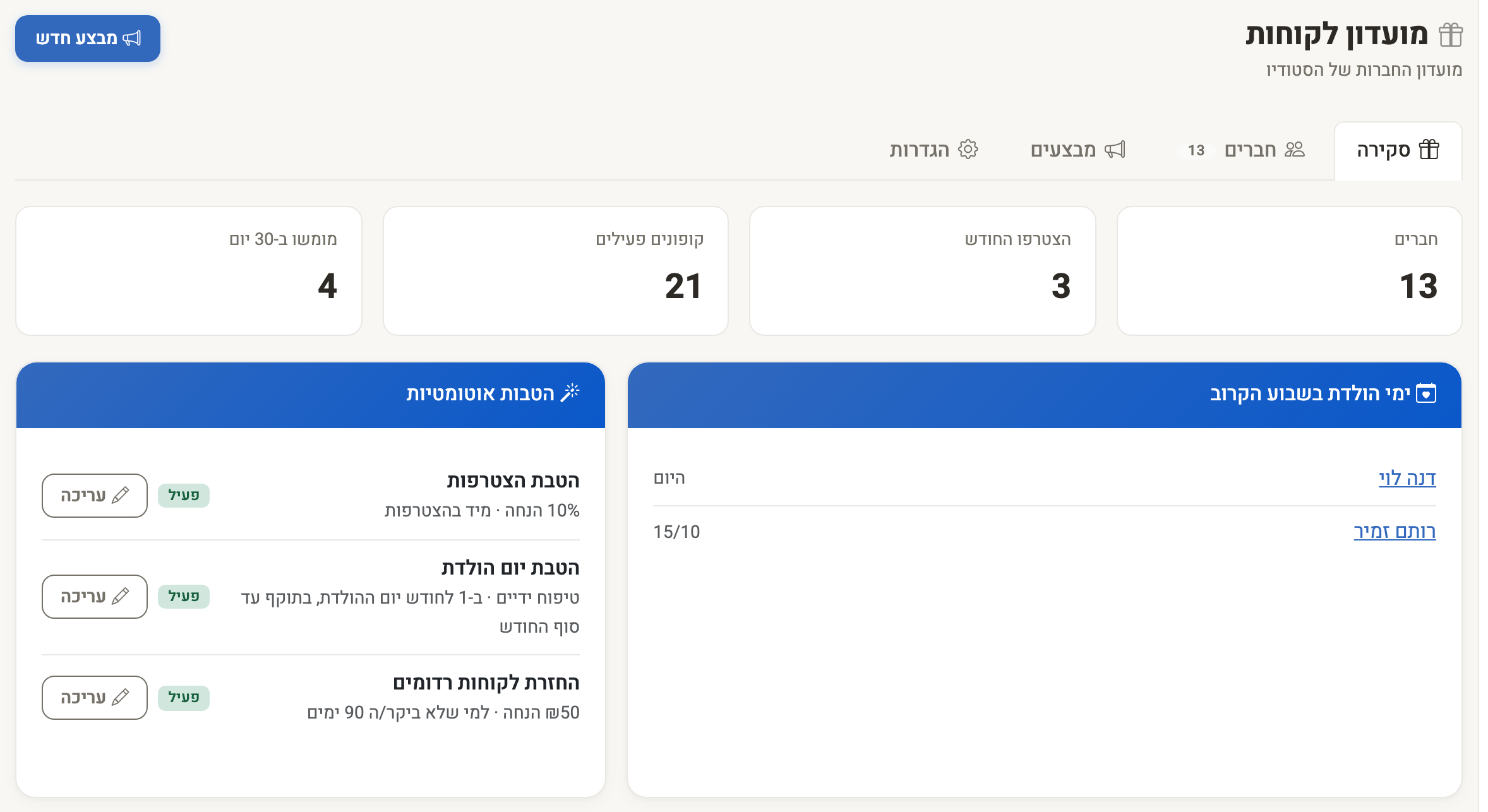
Task: Click the magic wand icon in הטבות אוטומטיות header
Action: coord(570,393)
